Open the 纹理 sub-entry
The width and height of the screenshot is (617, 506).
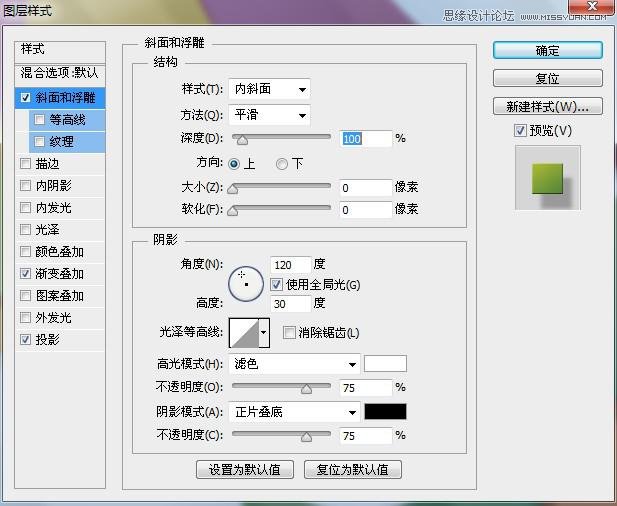61,142
